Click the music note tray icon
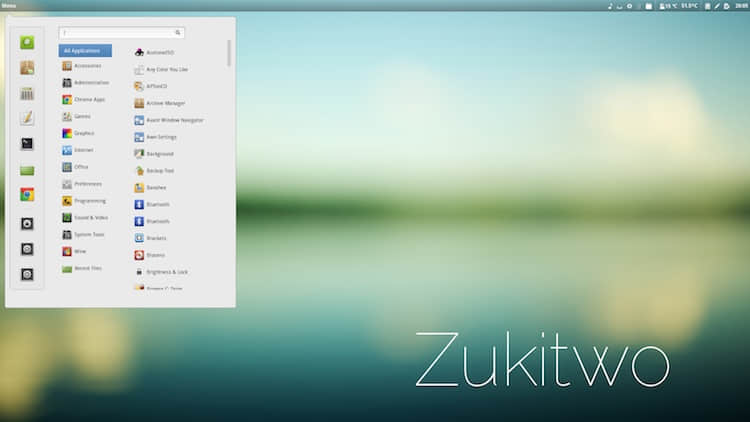 pyautogui.click(x=610, y=6)
